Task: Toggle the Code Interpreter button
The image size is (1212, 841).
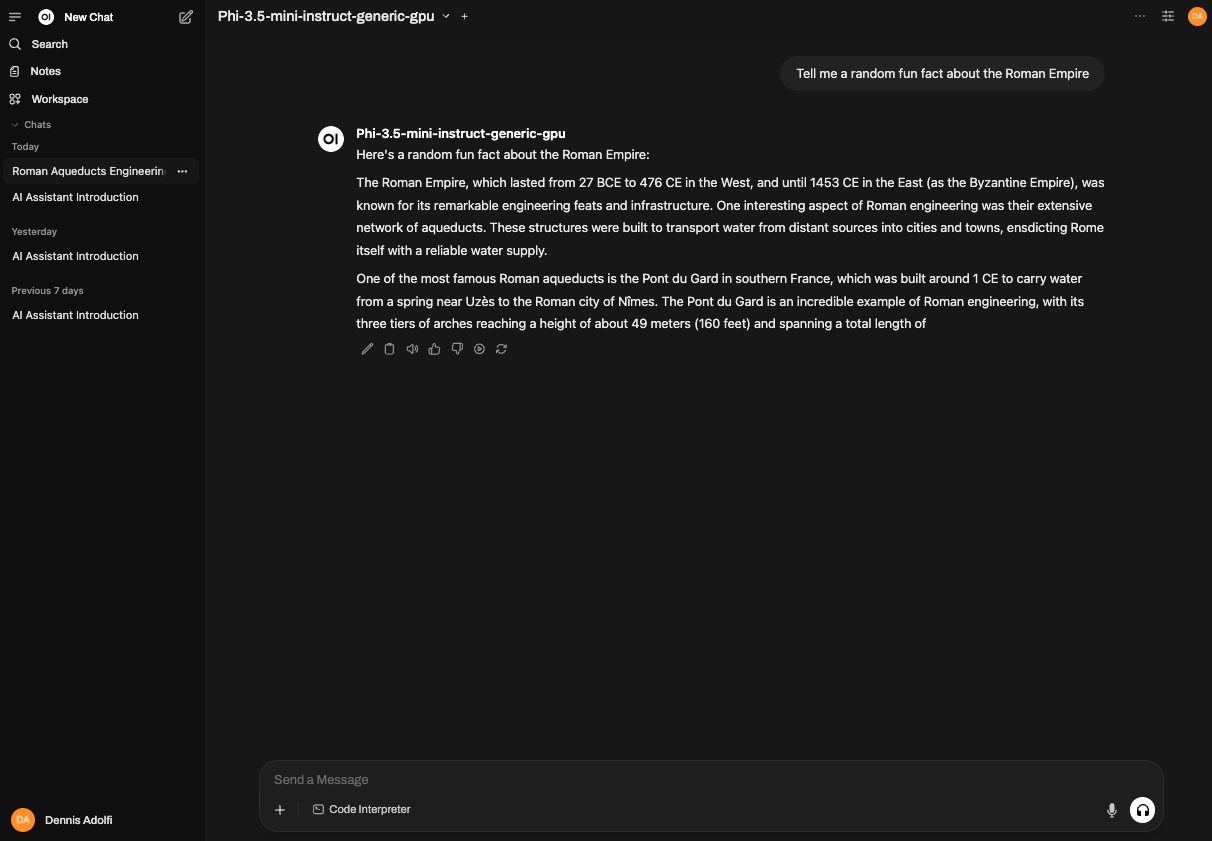Action: [x=362, y=809]
